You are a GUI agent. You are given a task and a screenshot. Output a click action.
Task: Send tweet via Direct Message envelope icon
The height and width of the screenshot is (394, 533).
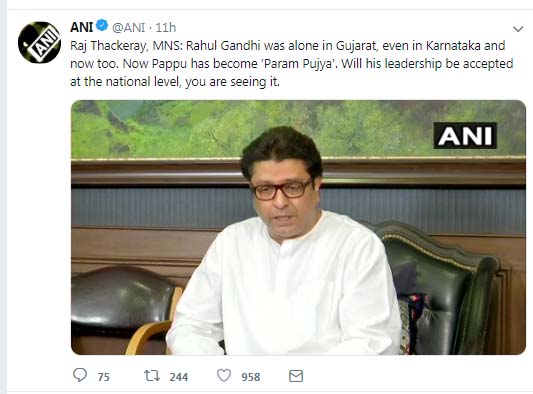(x=296, y=376)
